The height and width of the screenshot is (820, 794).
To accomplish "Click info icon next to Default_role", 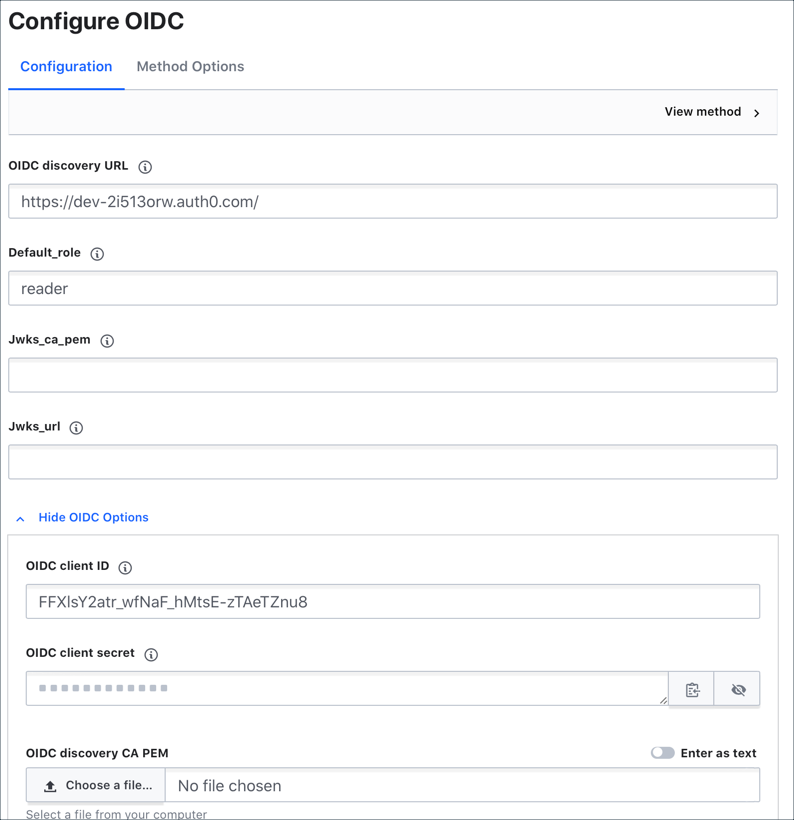I will [97, 254].
